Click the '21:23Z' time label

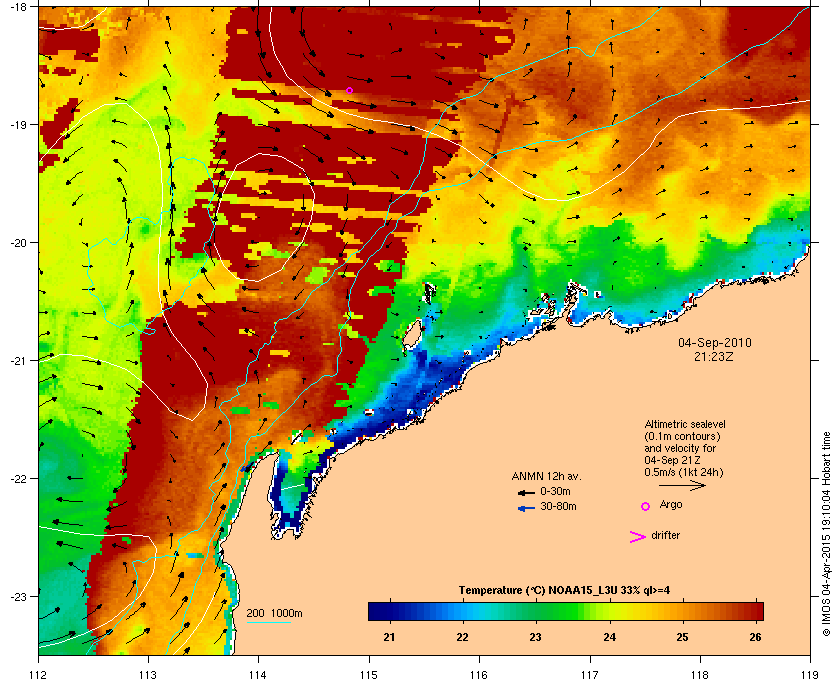point(714,356)
